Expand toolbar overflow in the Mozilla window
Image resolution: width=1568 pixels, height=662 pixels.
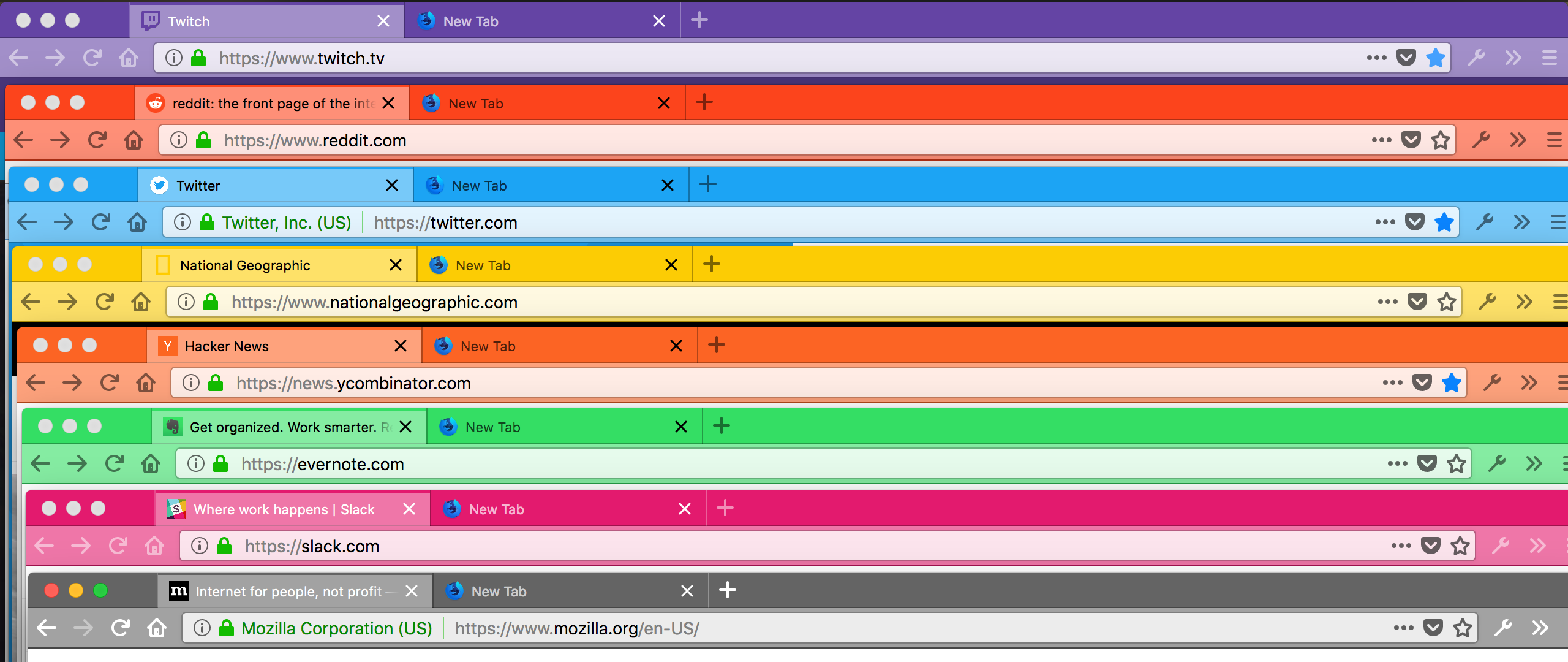pyautogui.click(x=1540, y=628)
